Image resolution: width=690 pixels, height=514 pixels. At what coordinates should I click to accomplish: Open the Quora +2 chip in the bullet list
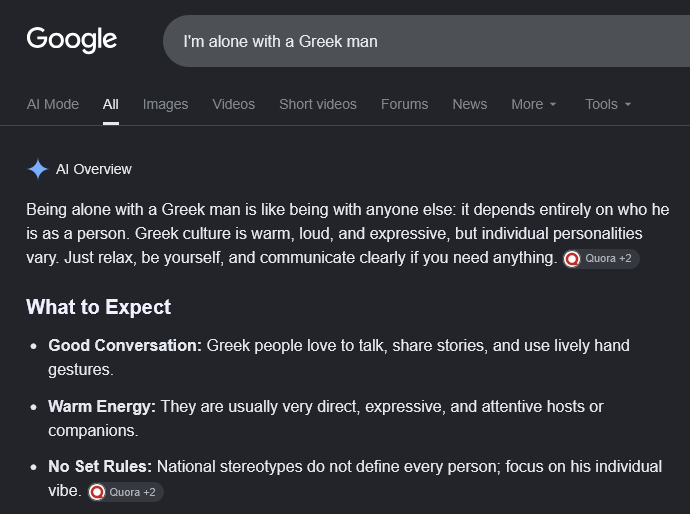pyautogui.click(x=125, y=492)
